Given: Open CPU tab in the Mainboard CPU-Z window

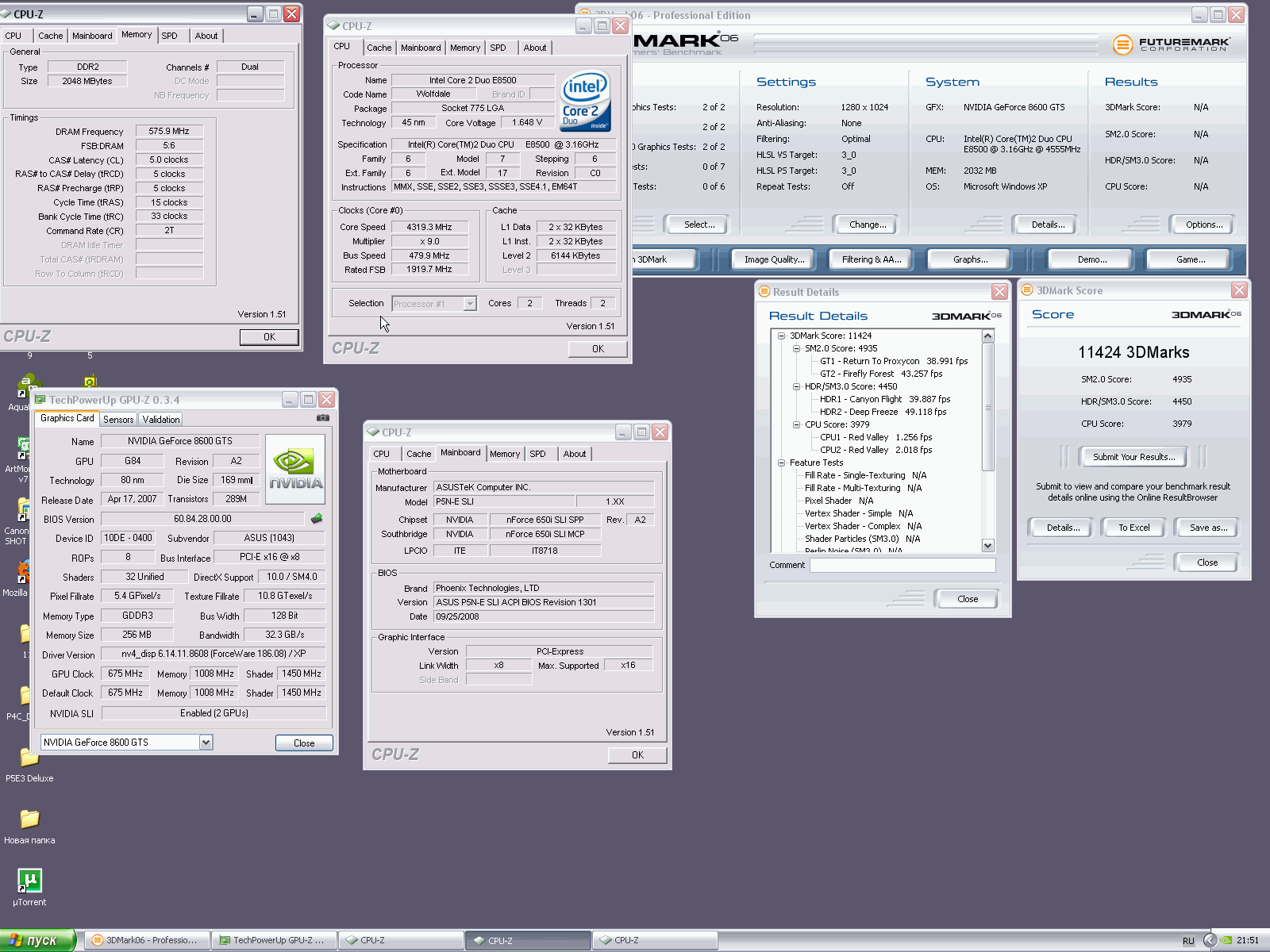Looking at the screenshot, I should [382, 454].
